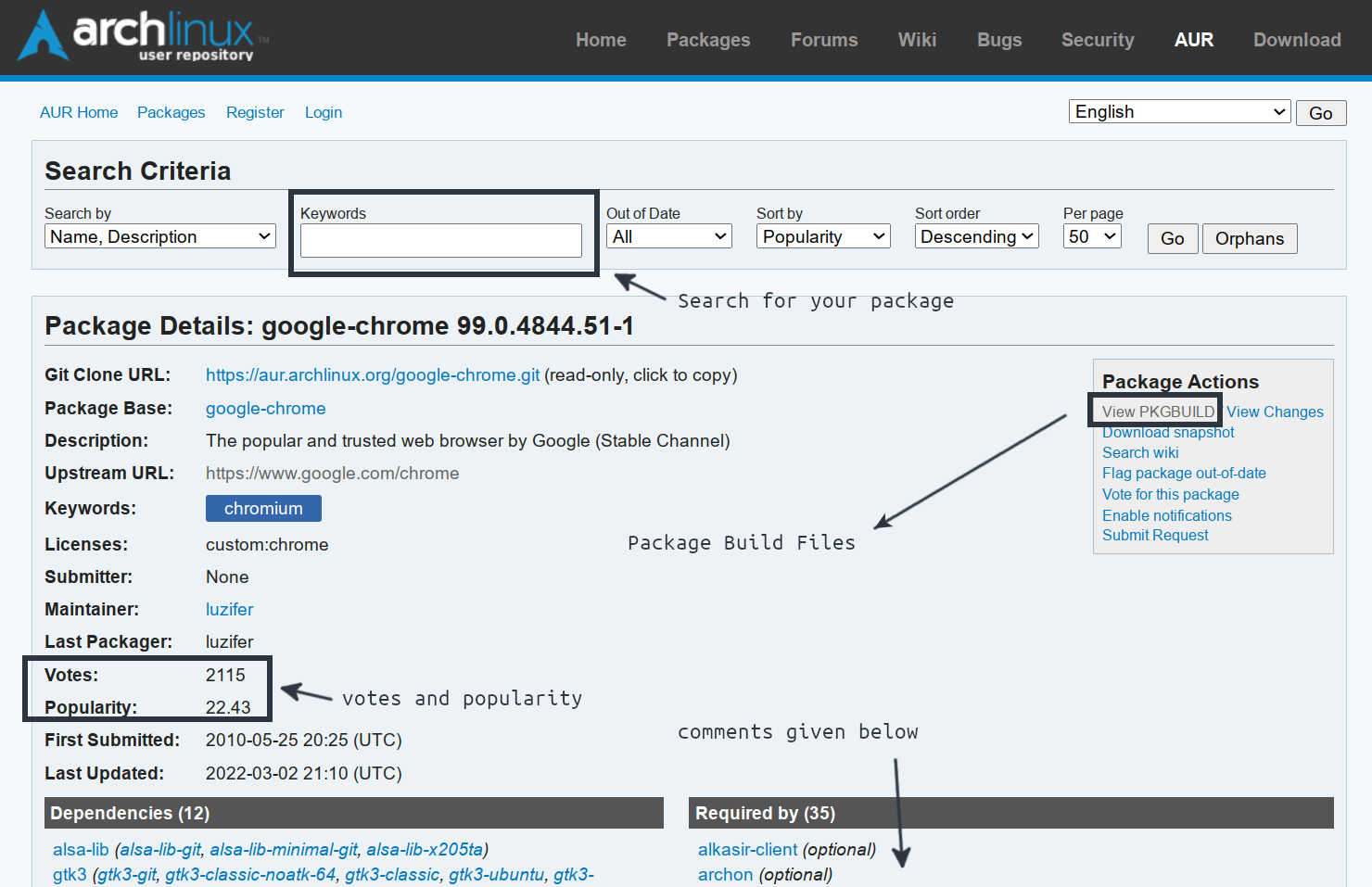Open the Download navigation link
This screenshot has width=1372, height=887.
[x=1297, y=40]
